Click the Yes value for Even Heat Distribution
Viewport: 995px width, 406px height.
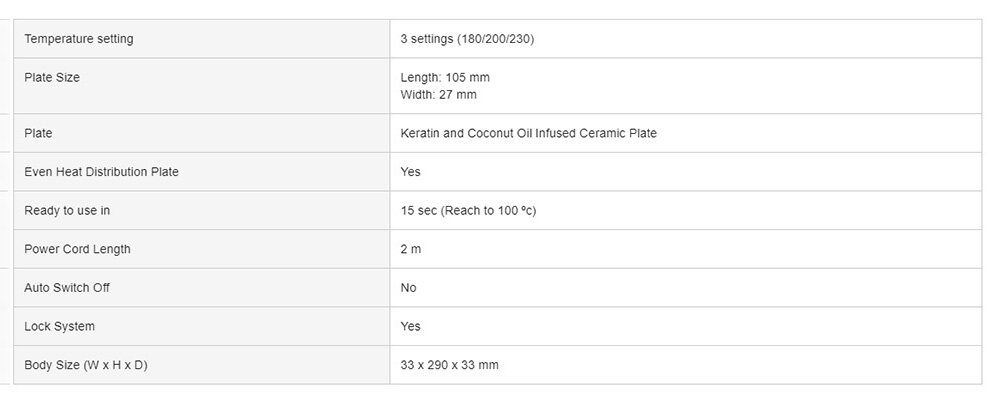click(411, 172)
